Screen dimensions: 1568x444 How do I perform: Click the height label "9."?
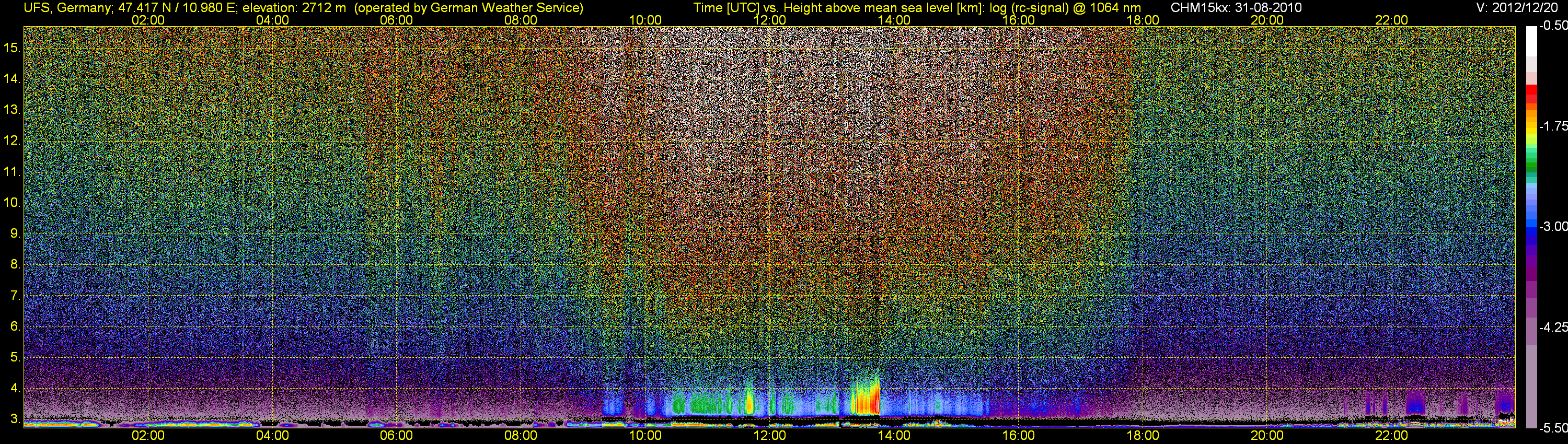pos(16,233)
